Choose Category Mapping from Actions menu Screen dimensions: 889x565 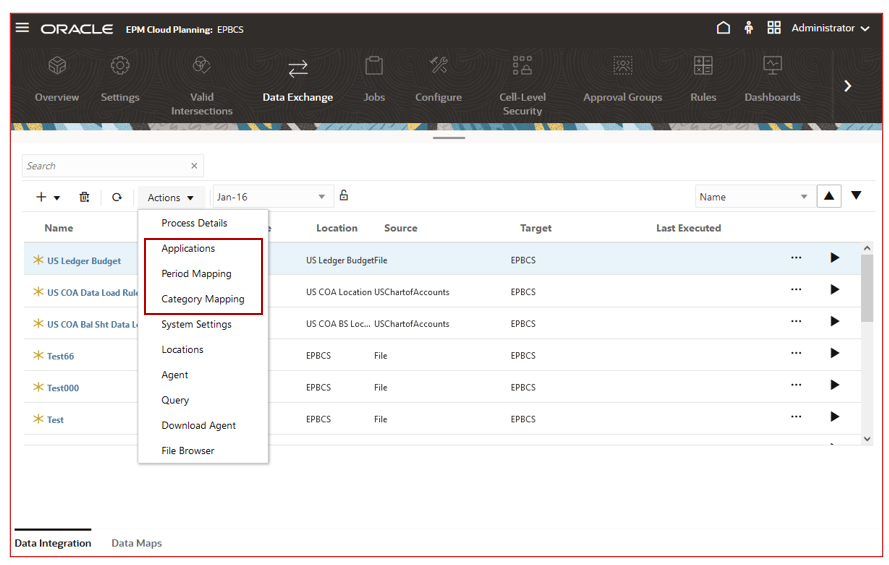click(x=203, y=299)
